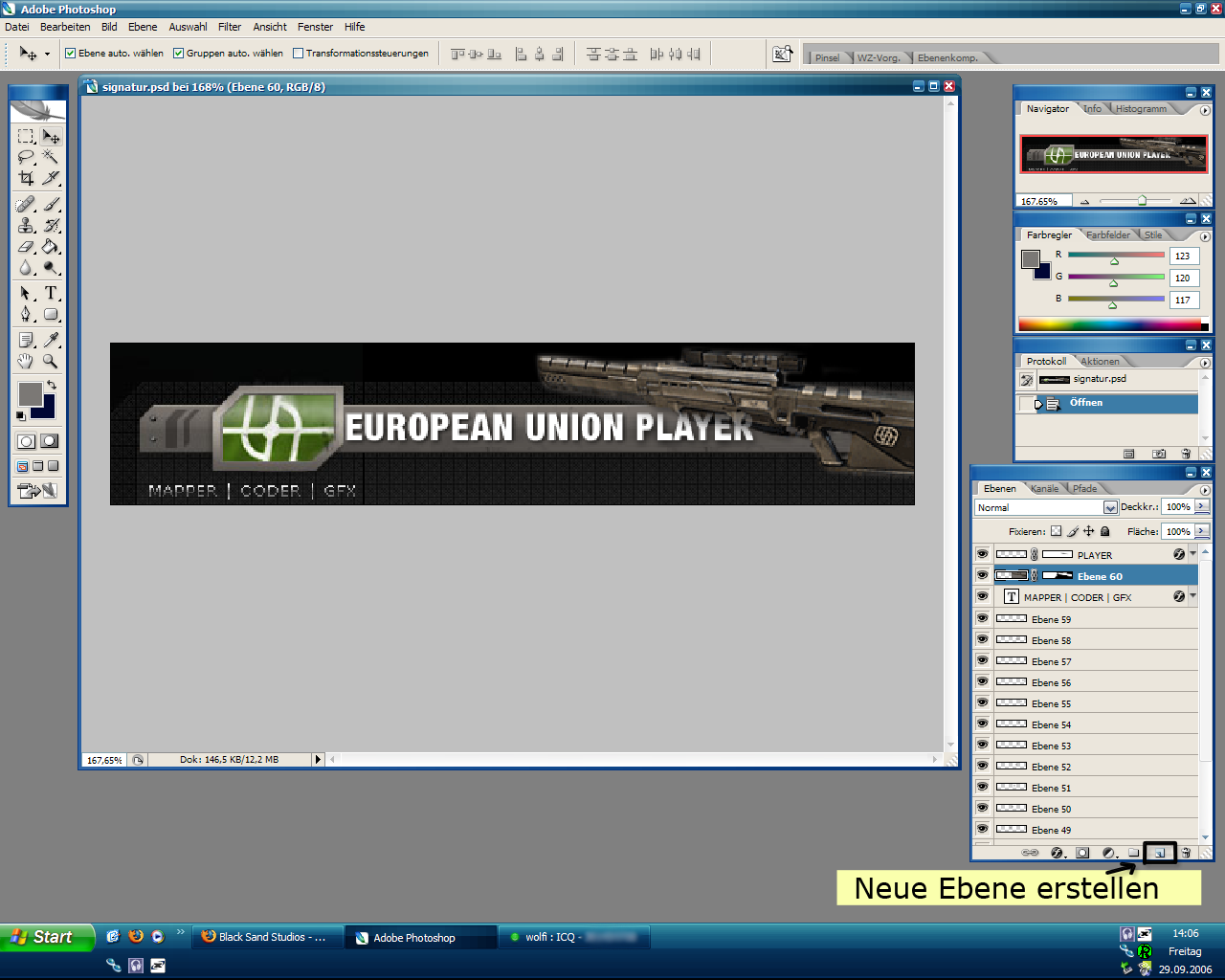Hide the MAPPER | CODER | GFX text layer
Screen dimensions: 1225x980
point(982,596)
